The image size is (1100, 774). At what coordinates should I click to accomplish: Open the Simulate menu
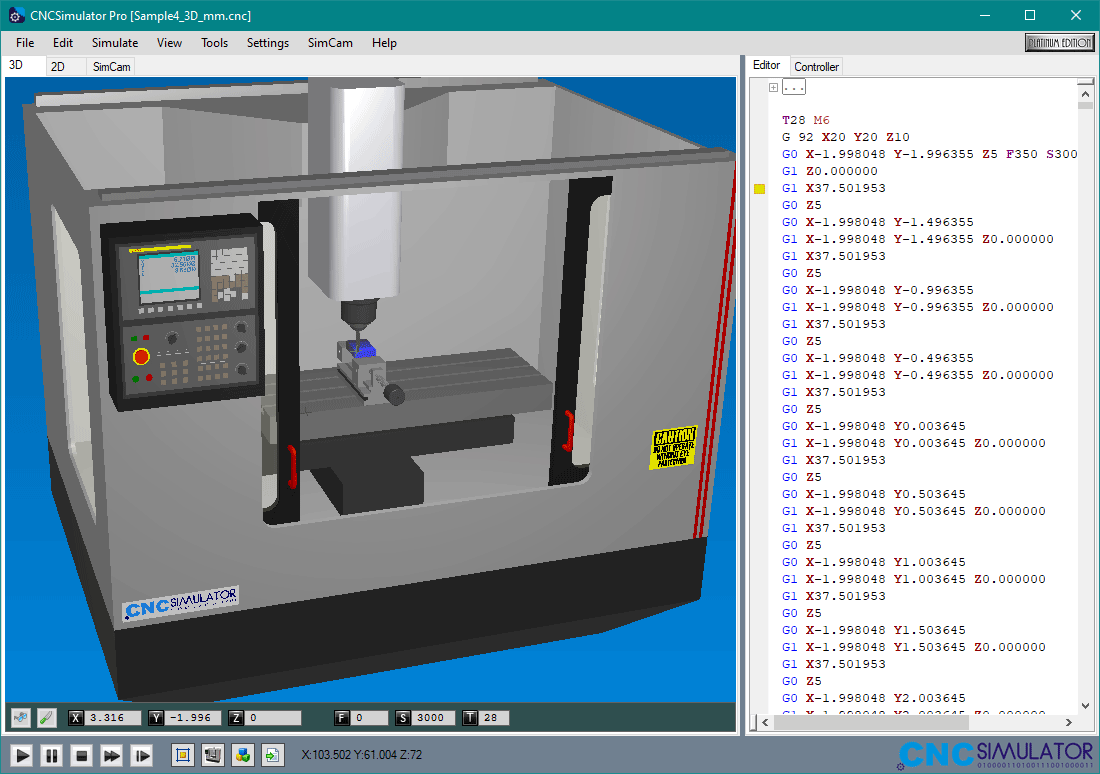tap(114, 42)
